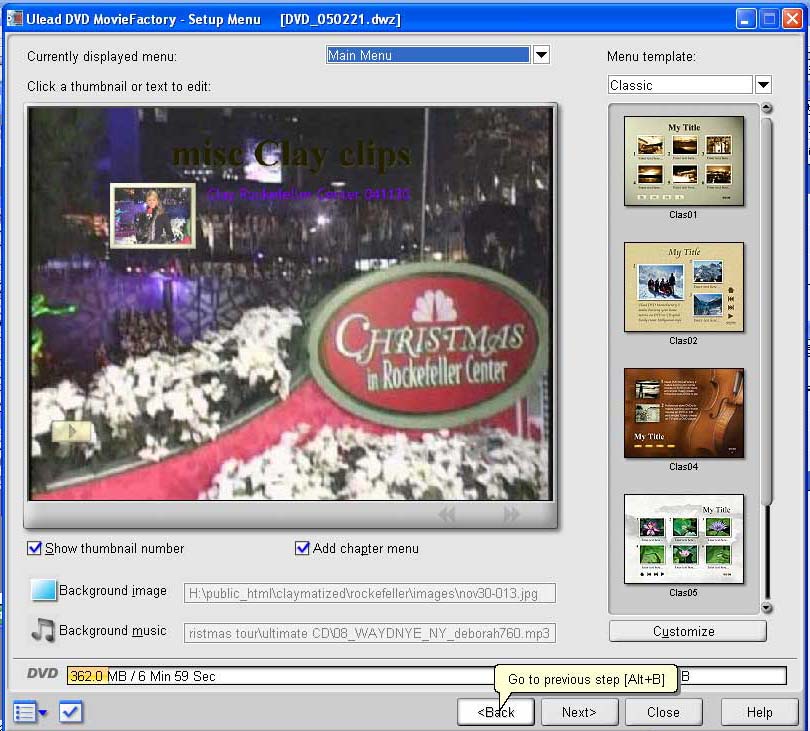Viewport: 810px width, 731px height.
Task: Open the Menu template dropdown arrow
Action: click(763, 85)
